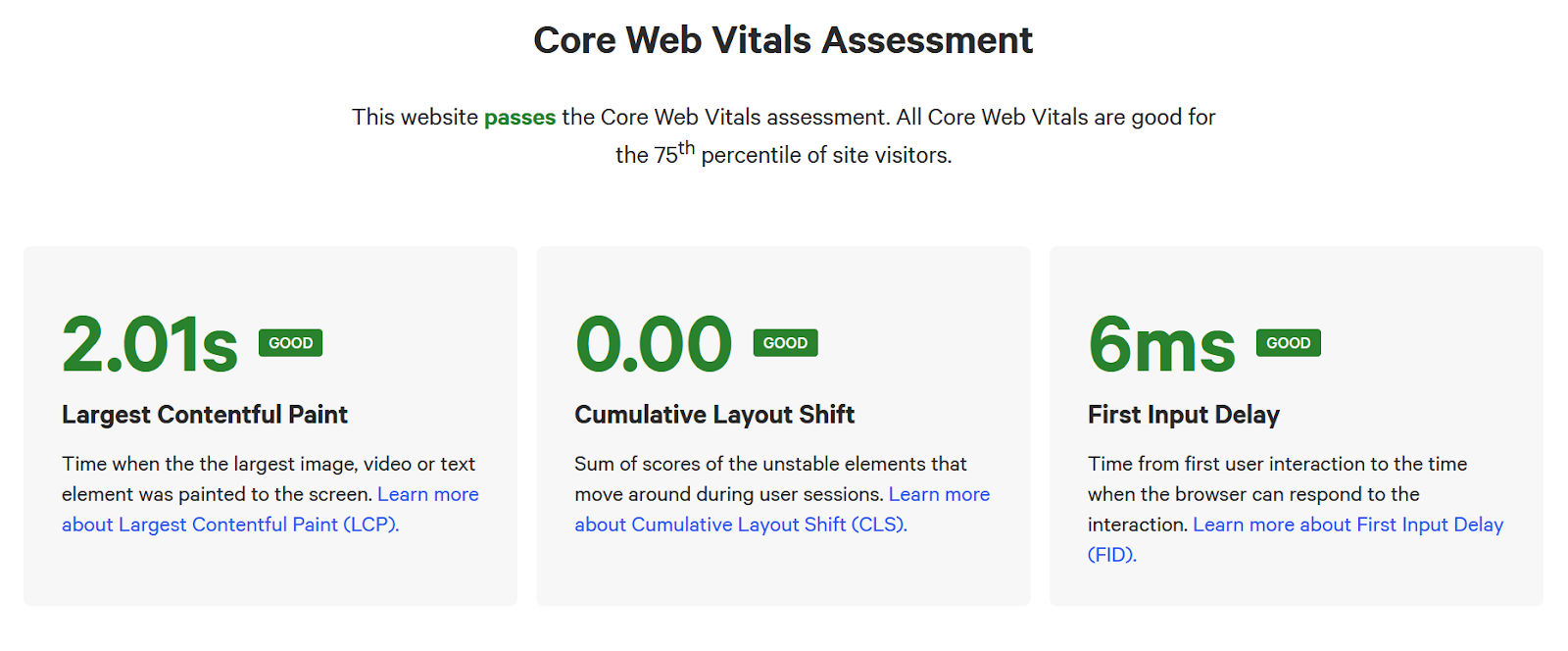Click the 'element was painted to the screen' text
This screenshot has width=1568, height=651.
pos(217,494)
